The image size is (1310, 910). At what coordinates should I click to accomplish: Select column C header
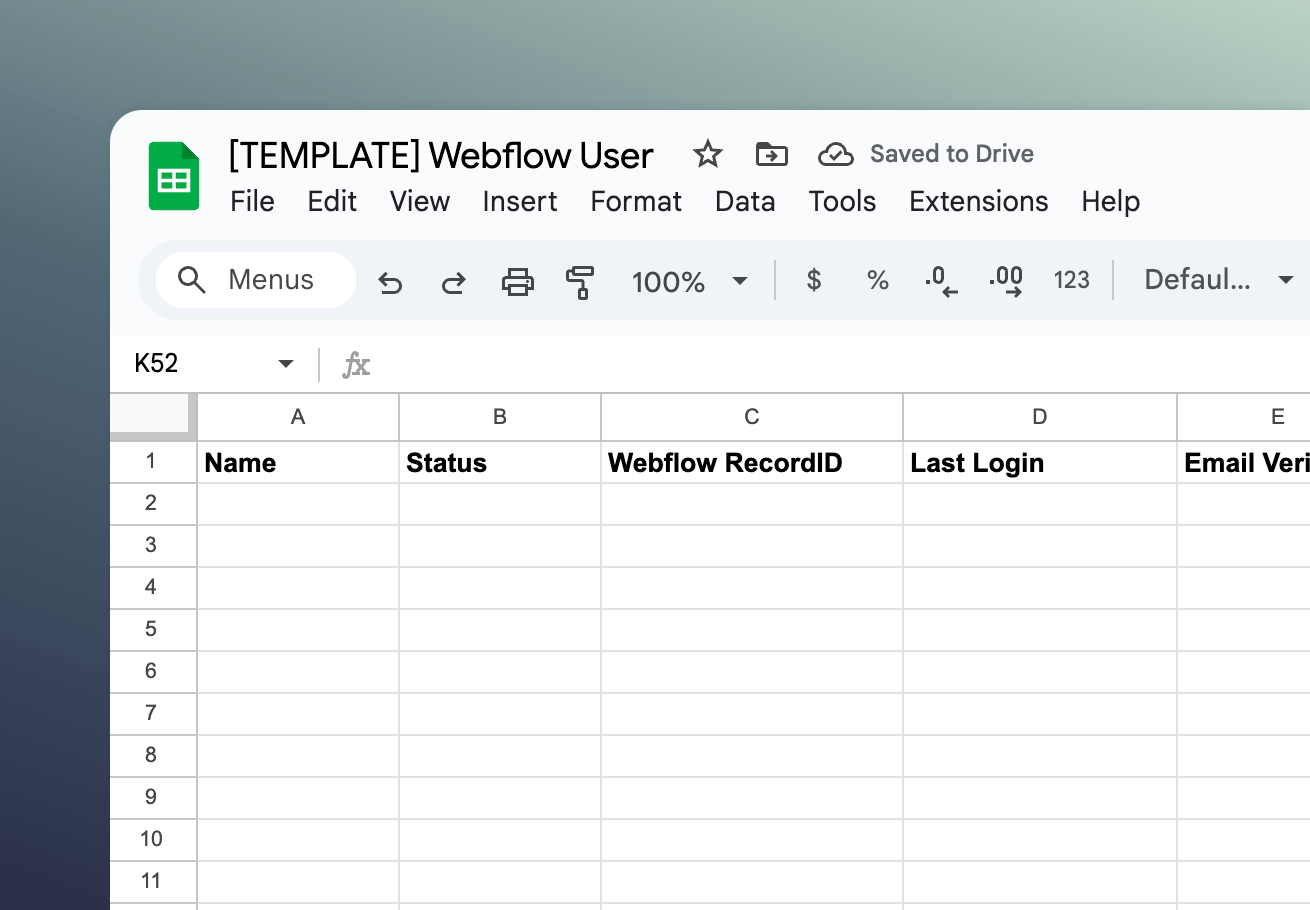[752, 417]
